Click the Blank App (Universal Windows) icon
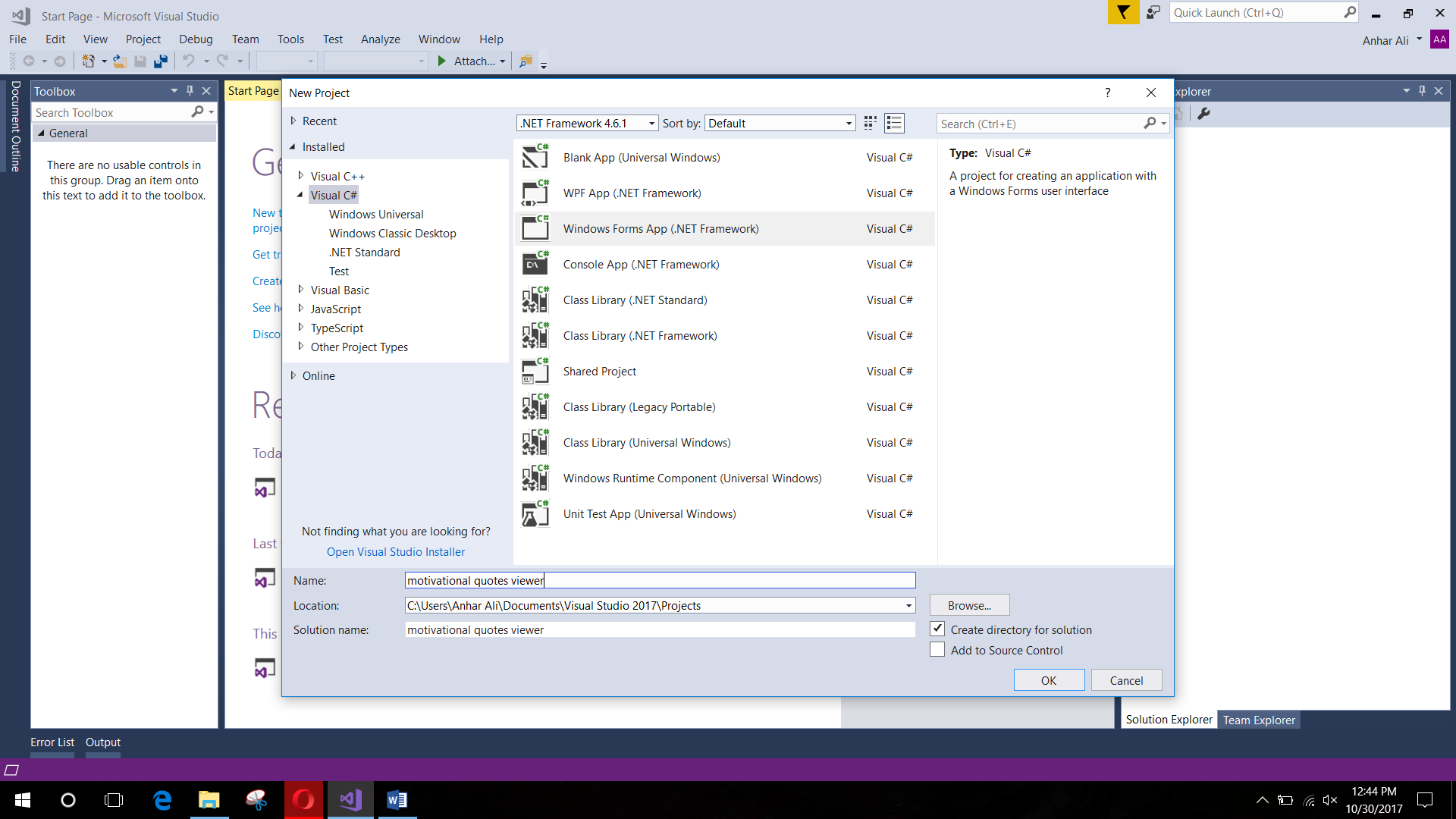1456x819 pixels. point(535,157)
